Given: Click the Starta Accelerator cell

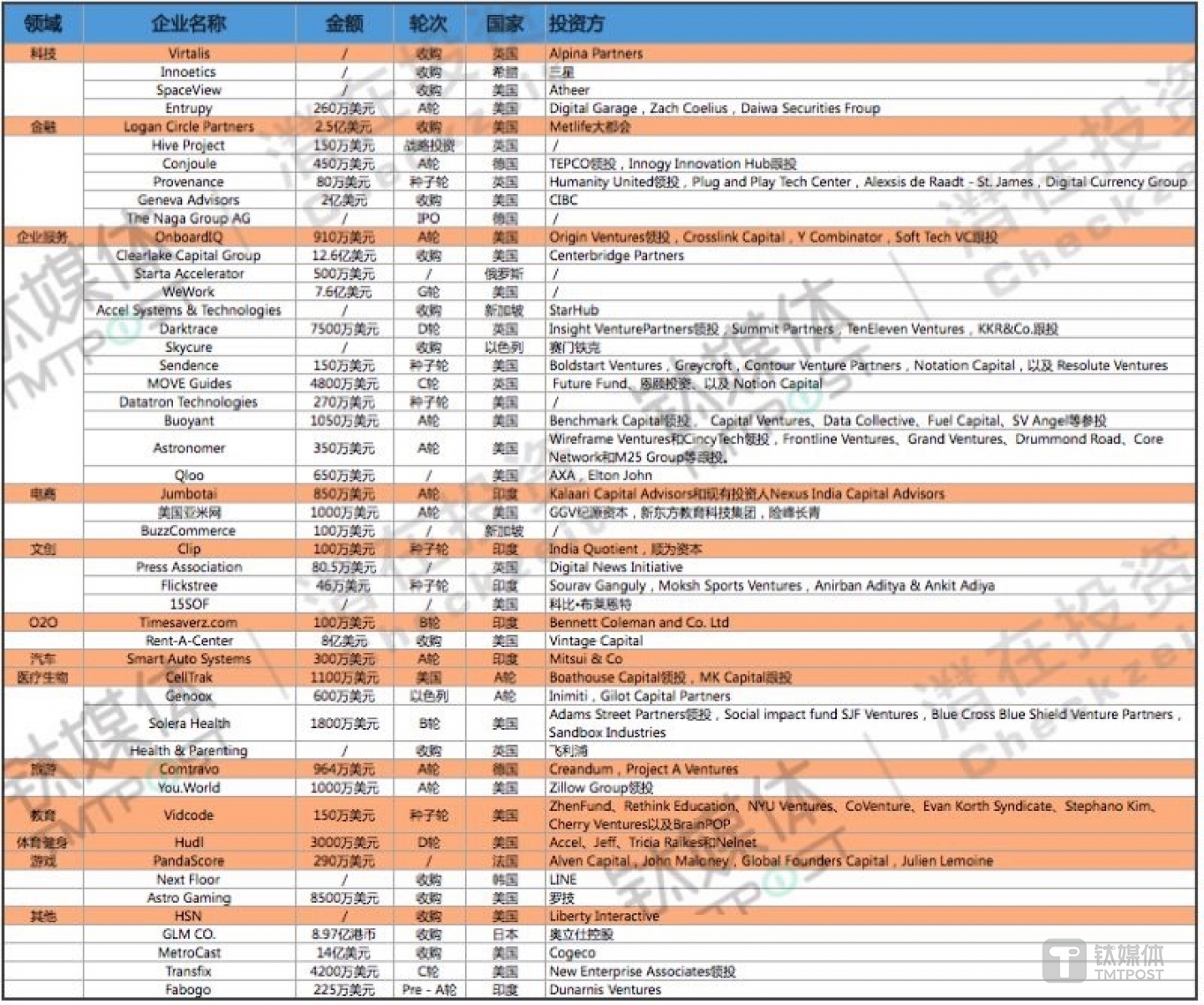Looking at the screenshot, I should tap(189, 274).
